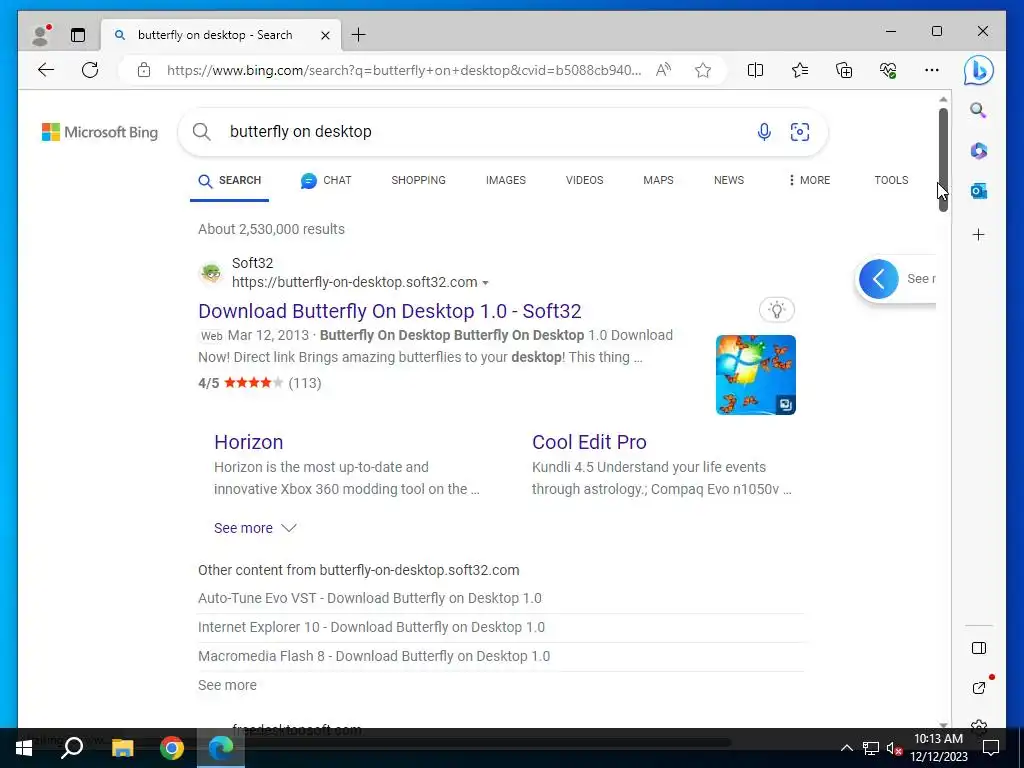Expand the blue See more side panel arrow

click(878, 279)
